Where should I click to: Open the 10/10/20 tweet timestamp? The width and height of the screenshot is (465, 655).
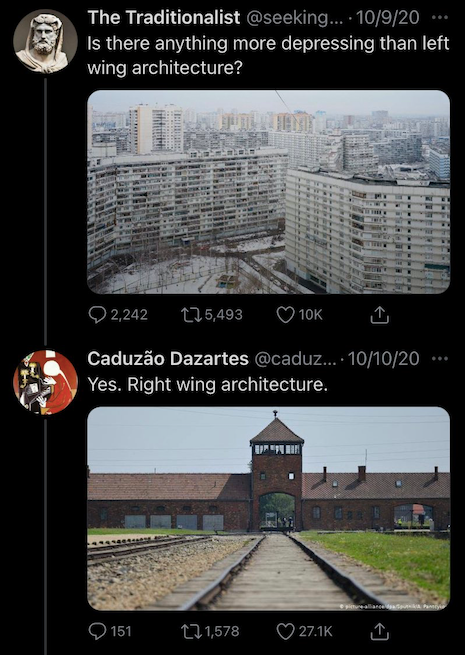click(383, 358)
